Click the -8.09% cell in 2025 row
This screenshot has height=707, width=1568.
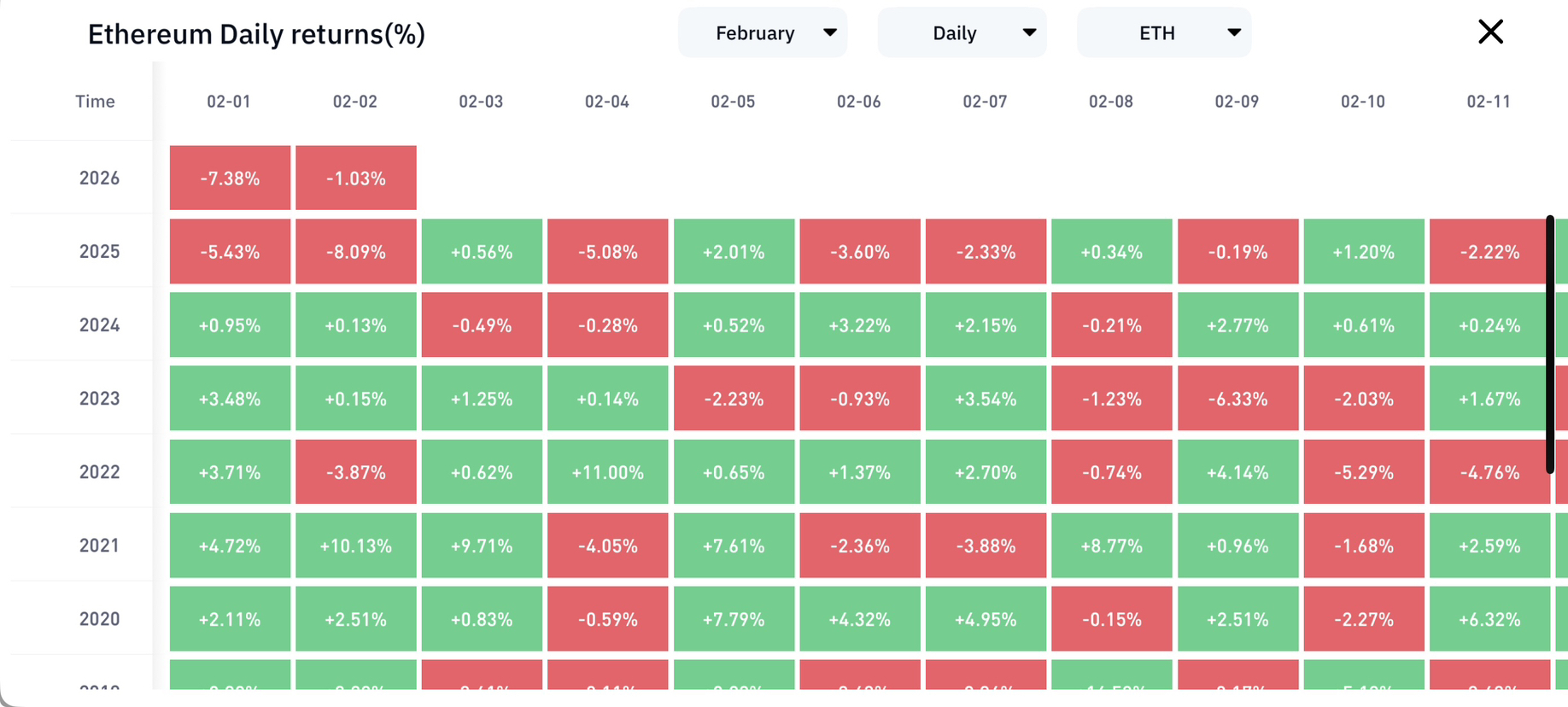(355, 252)
